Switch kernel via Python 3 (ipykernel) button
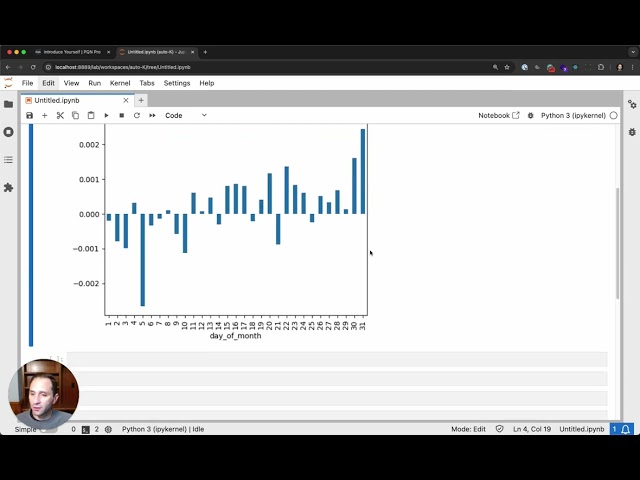640x480 pixels. (573, 116)
